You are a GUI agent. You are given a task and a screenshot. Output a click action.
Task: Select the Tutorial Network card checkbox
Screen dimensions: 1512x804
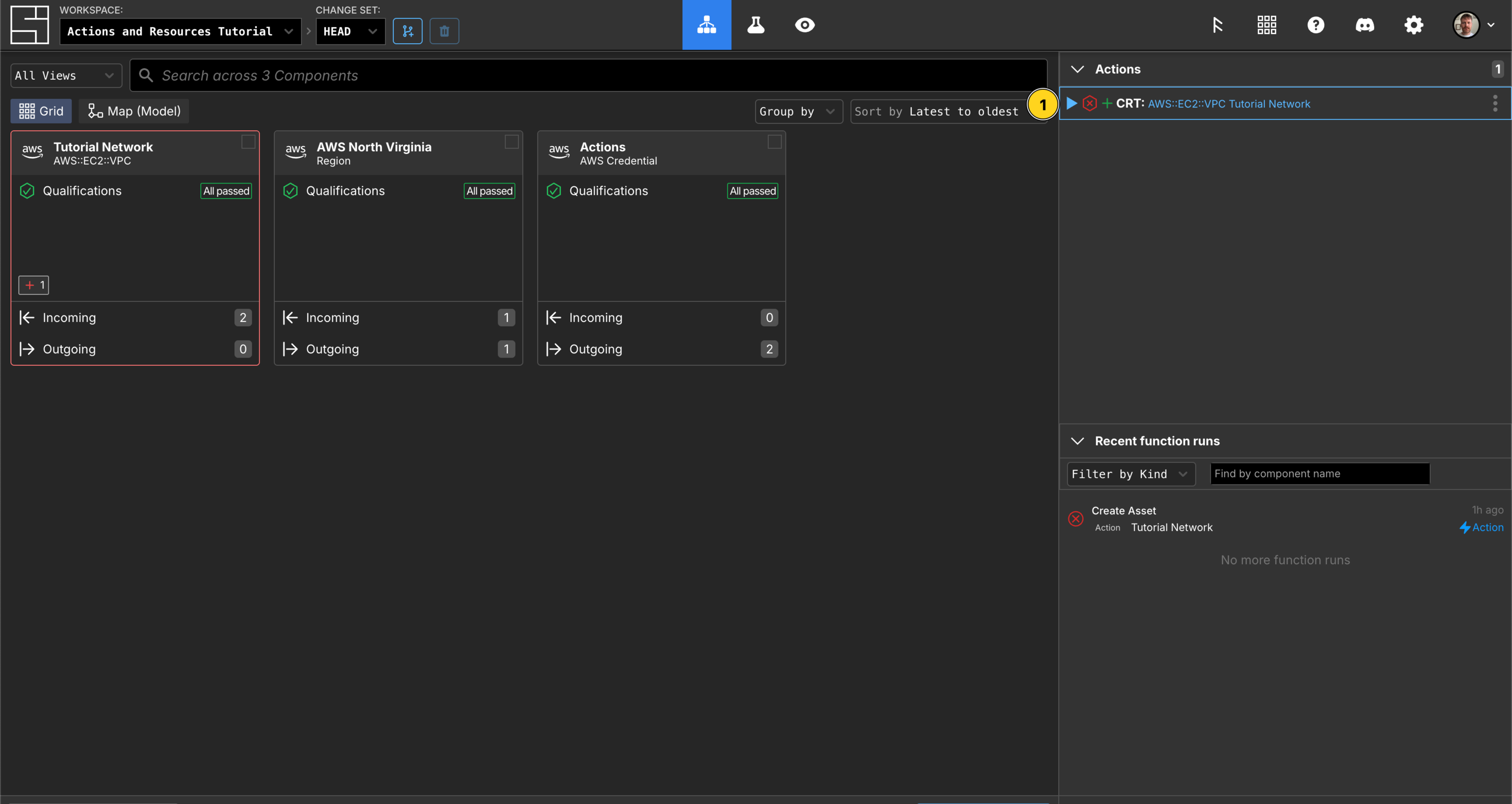click(x=248, y=142)
